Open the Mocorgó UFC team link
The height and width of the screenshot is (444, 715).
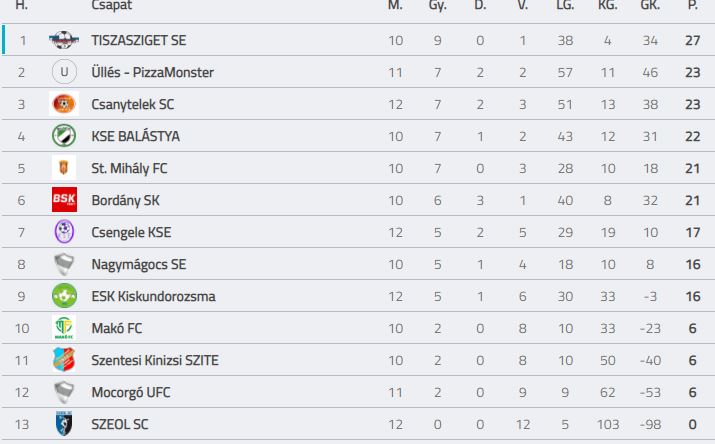coord(131,392)
